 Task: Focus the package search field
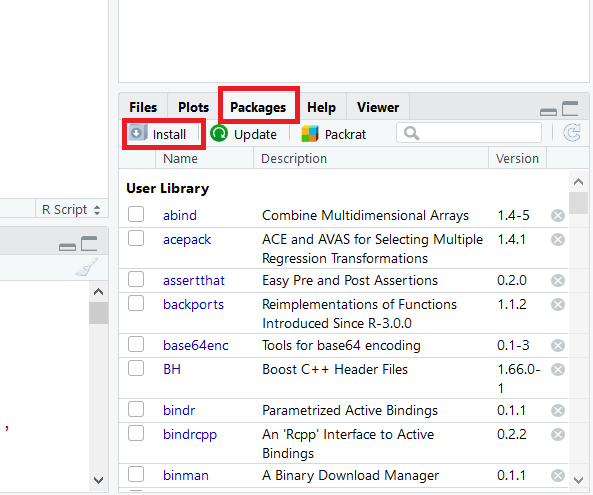pos(469,133)
